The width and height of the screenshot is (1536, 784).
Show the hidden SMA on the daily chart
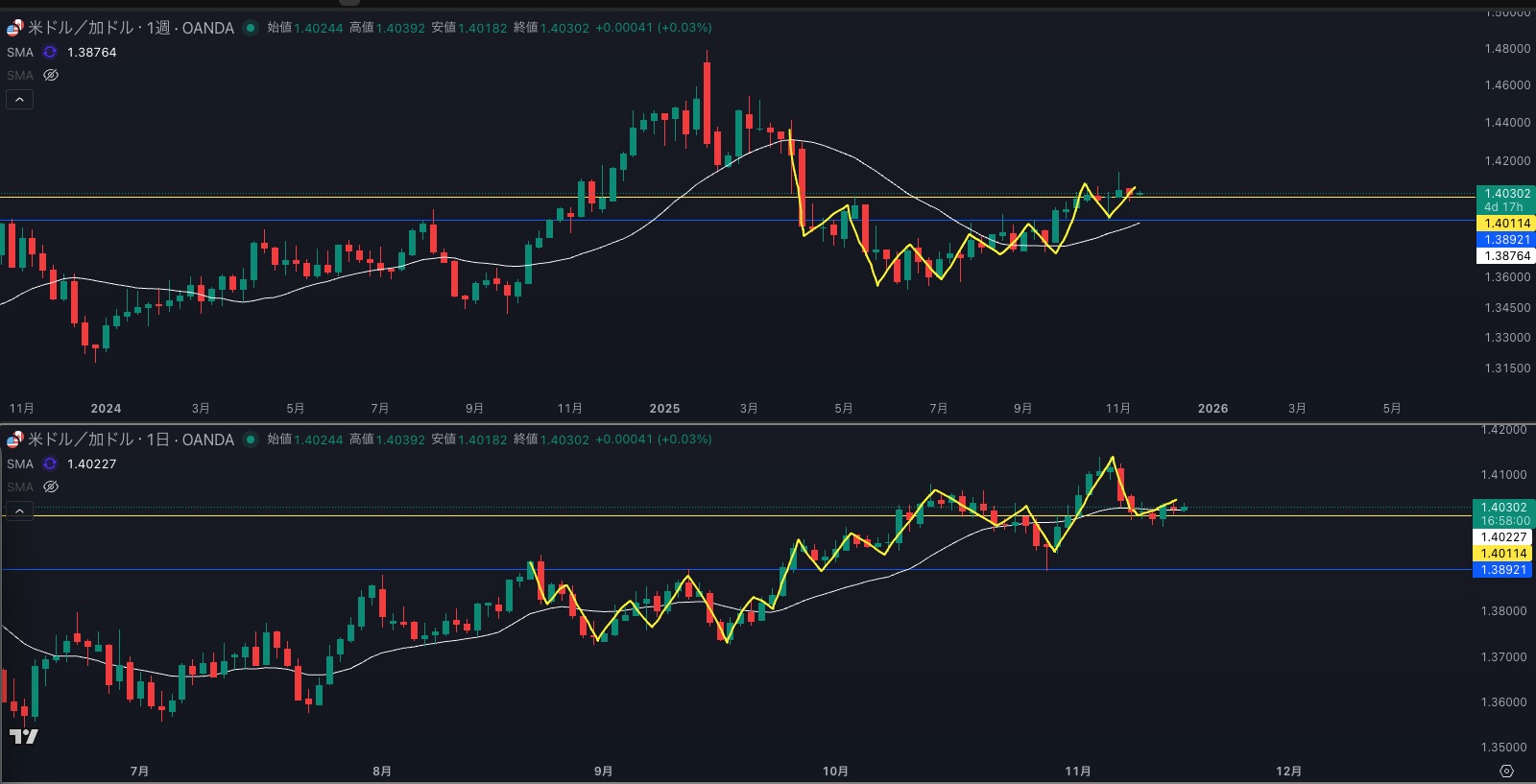51,487
